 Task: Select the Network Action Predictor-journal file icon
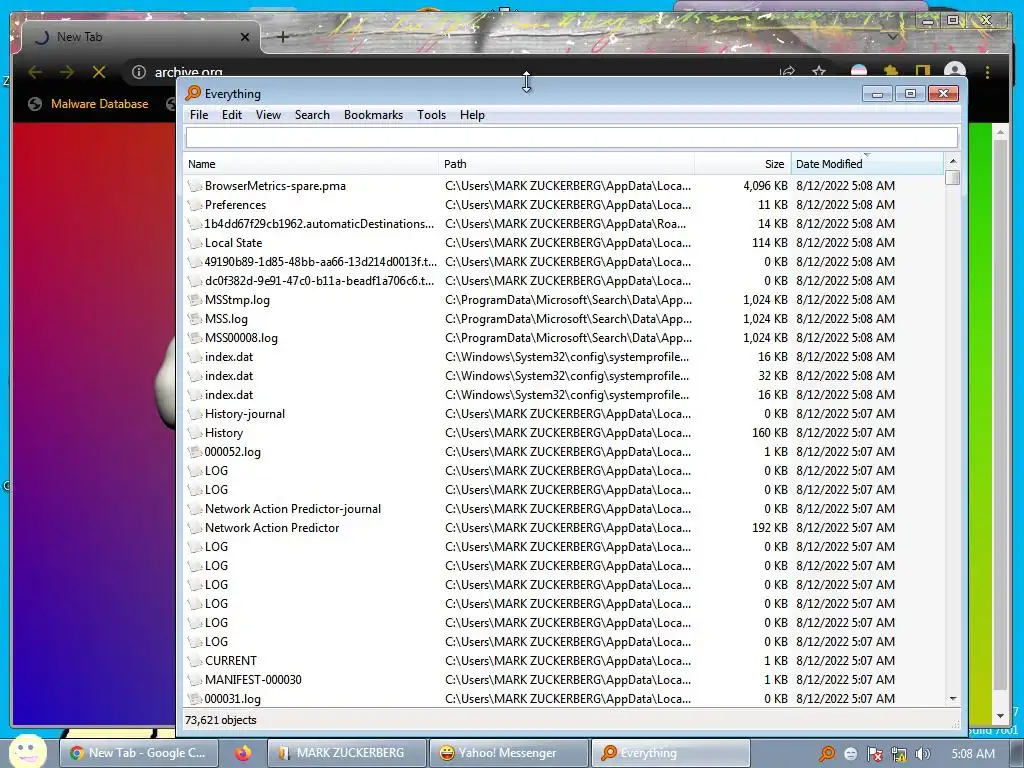[x=195, y=509]
